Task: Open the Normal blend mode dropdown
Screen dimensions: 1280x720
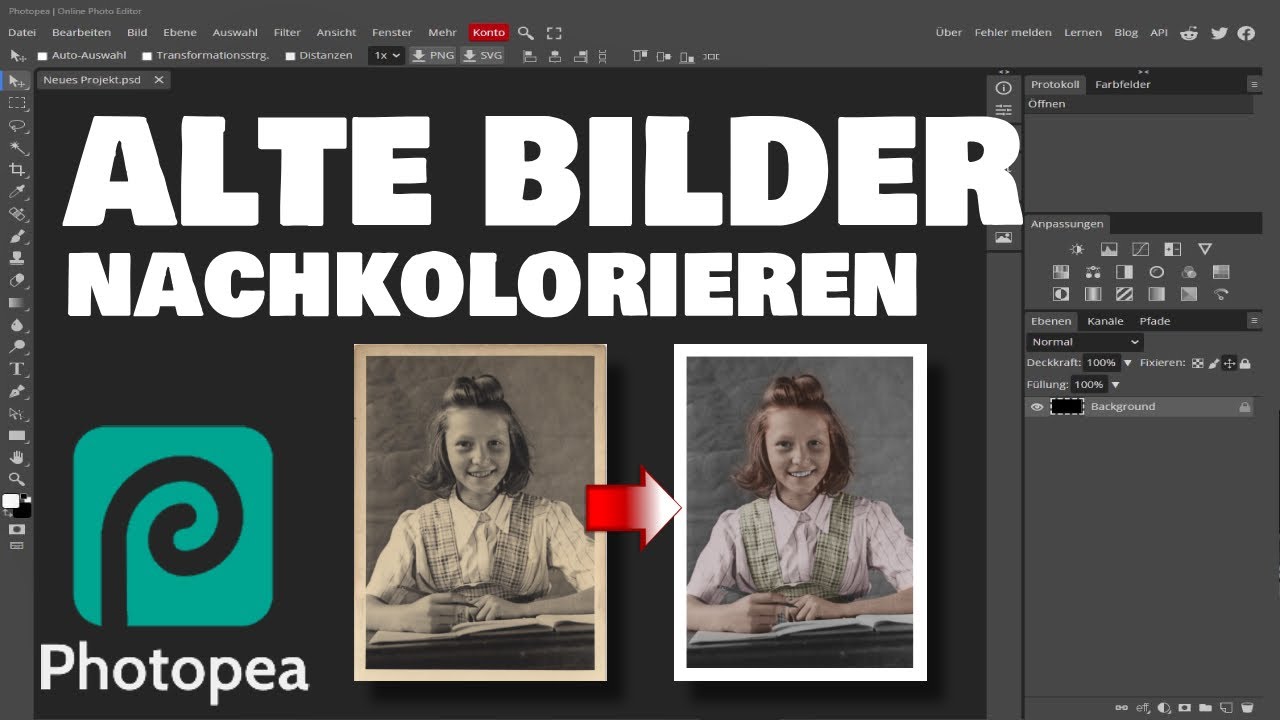Action: tap(1085, 342)
